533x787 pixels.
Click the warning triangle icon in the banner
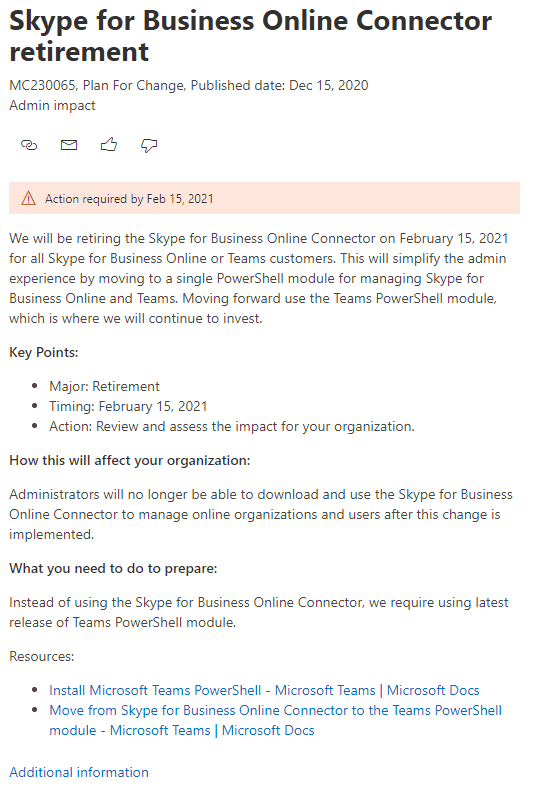click(29, 199)
